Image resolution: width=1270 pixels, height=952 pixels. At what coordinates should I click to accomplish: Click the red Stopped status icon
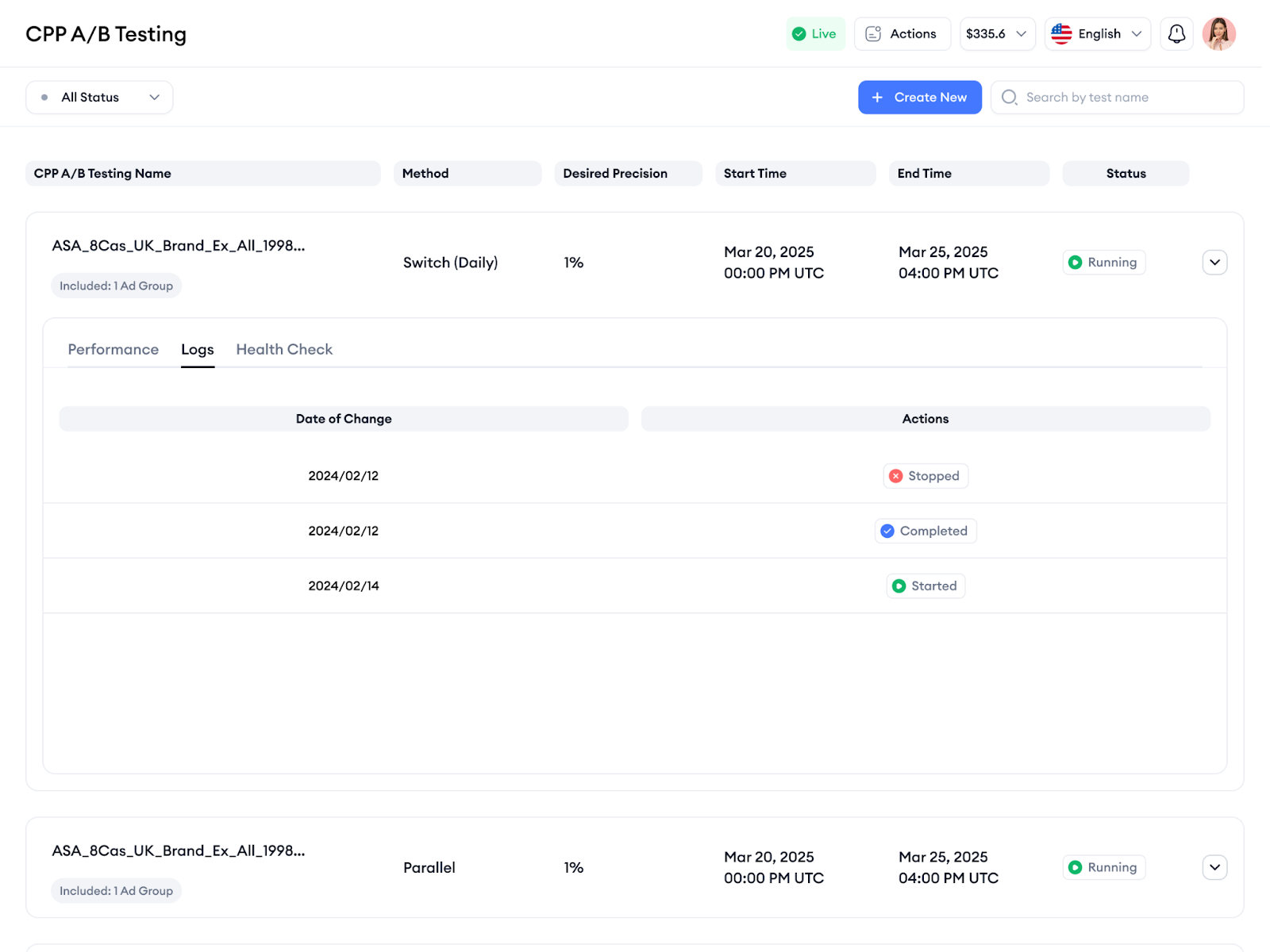(x=896, y=476)
